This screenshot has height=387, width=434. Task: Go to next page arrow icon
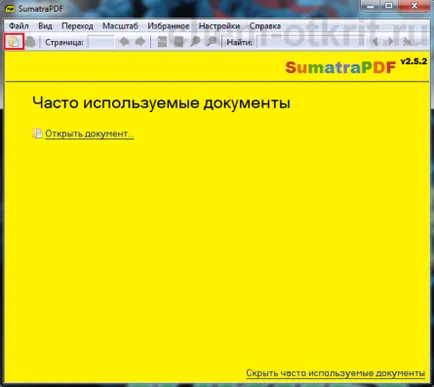click(140, 42)
